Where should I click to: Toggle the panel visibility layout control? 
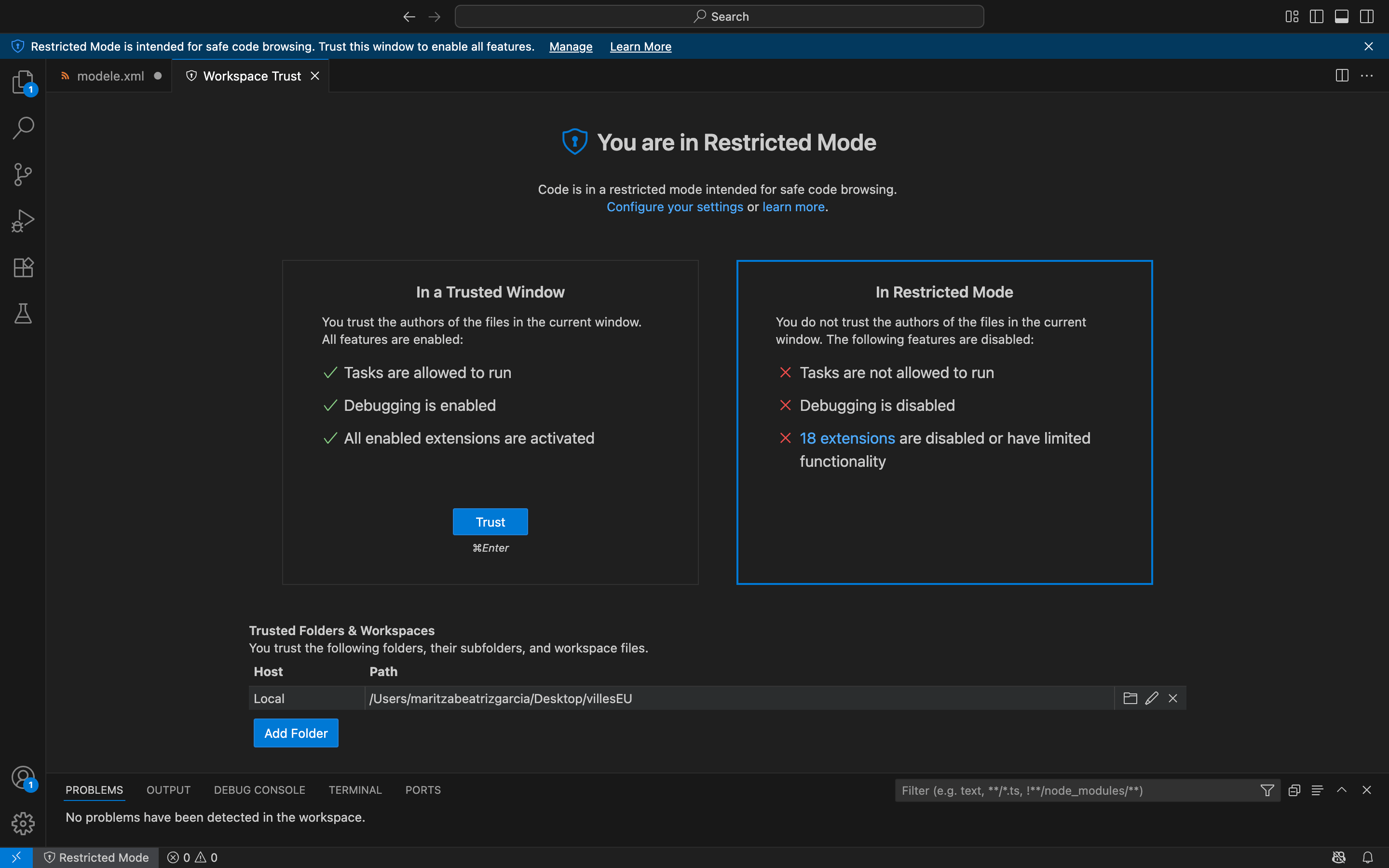click(x=1342, y=16)
